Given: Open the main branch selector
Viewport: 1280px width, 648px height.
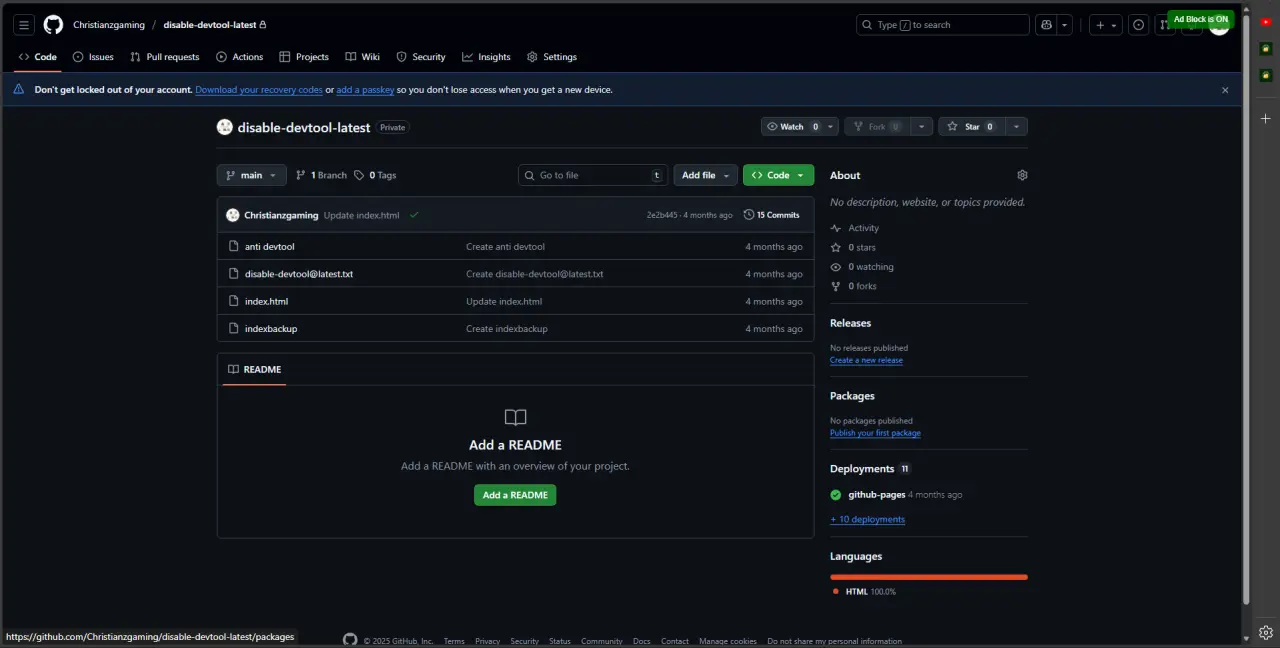Looking at the screenshot, I should (x=252, y=175).
